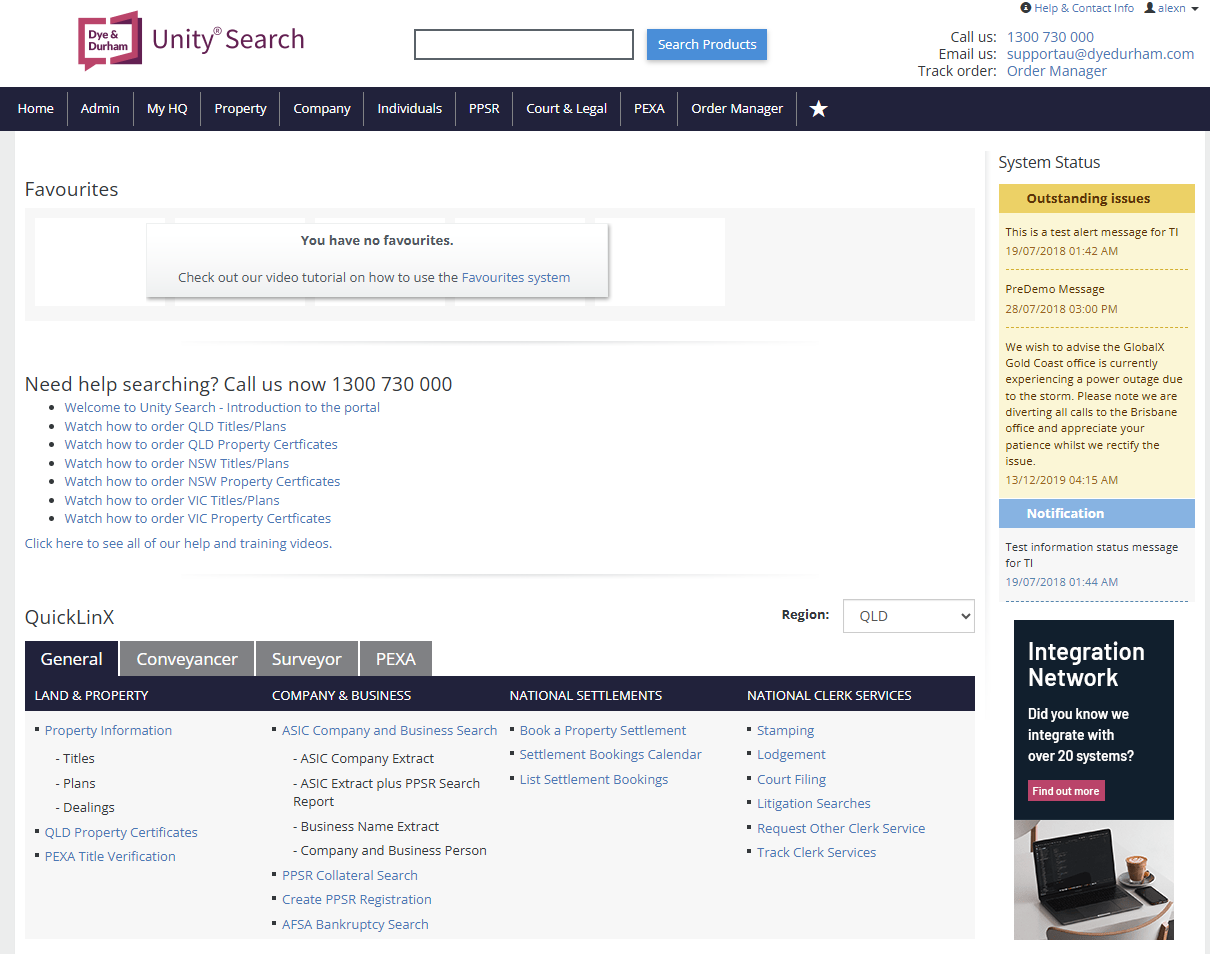
Task: Open Settlement Bookings Calendar
Action: pyautogui.click(x=611, y=754)
